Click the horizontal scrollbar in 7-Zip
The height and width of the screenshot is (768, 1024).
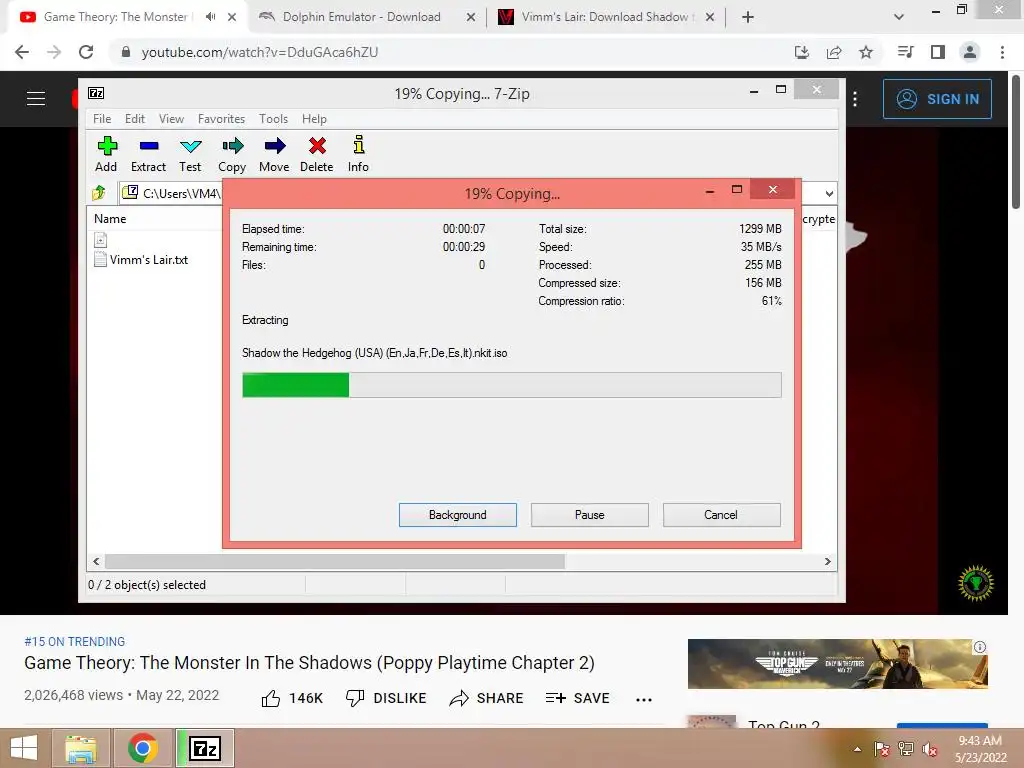335,562
